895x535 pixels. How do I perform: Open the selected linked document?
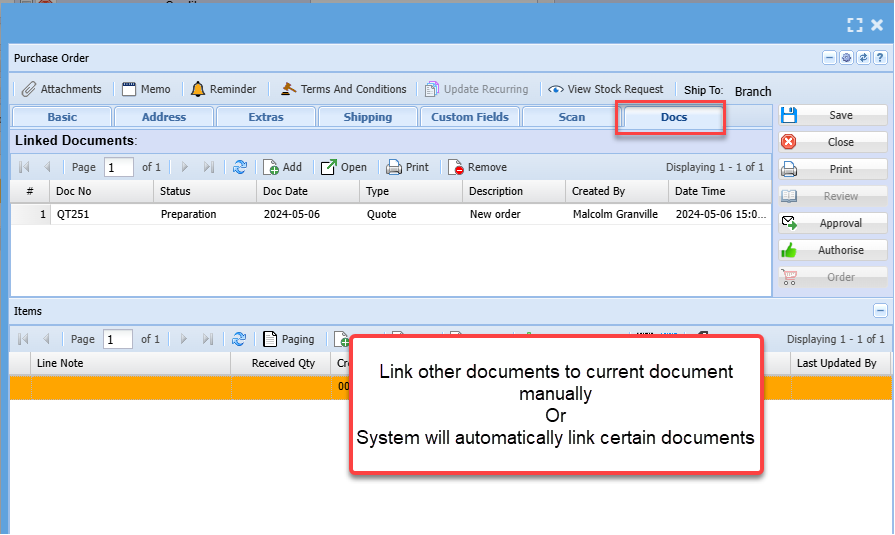[344, 167]
